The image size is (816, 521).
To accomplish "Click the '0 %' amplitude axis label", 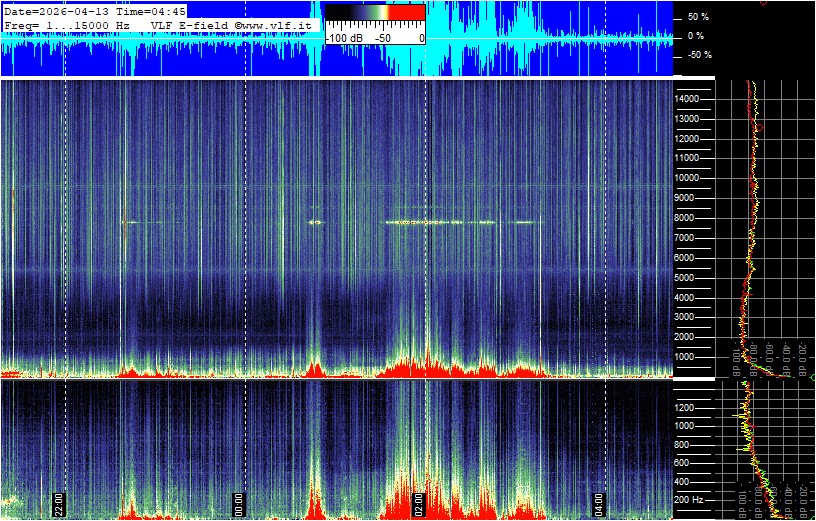I will pos(696,36).
